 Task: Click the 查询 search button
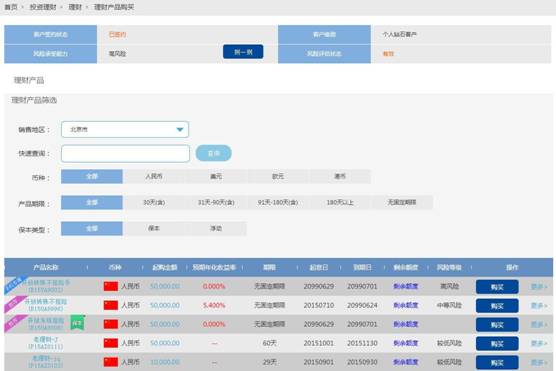click(x=213, y=153)
